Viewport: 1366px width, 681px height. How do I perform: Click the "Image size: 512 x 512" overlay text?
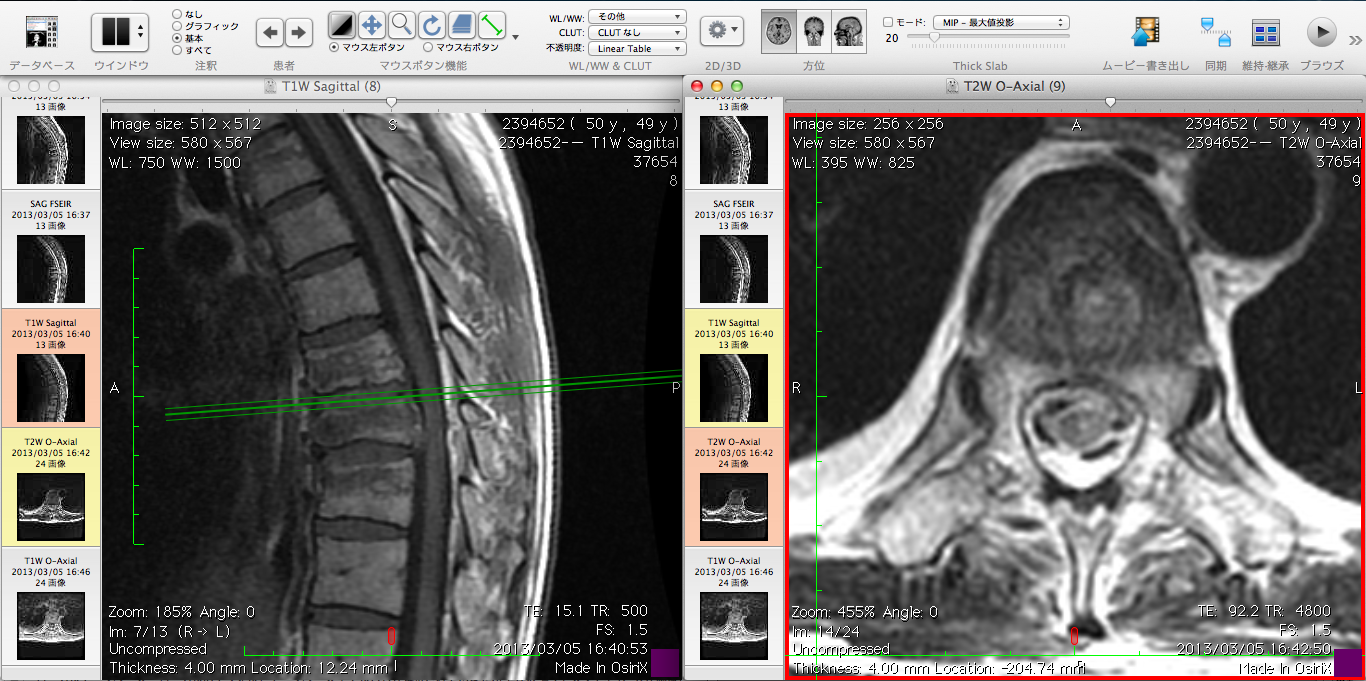185,124
